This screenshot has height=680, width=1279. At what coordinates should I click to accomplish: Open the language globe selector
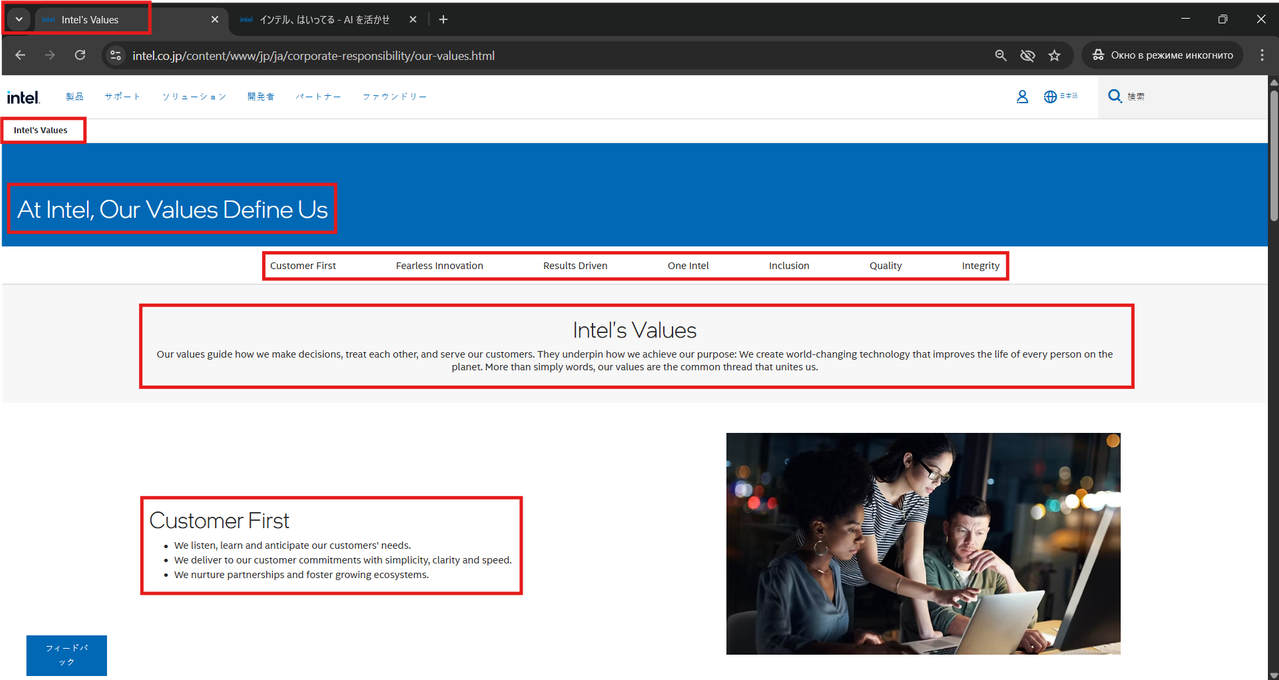tap(1060, 97)
